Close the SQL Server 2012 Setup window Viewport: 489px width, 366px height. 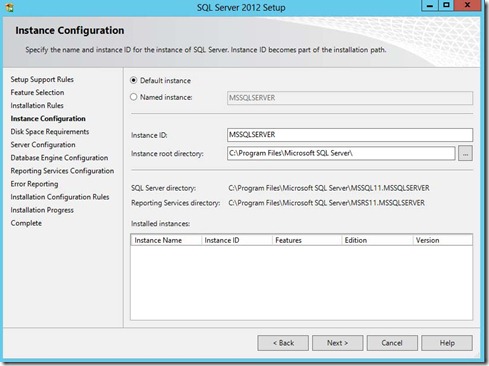(x=467, y=5)
